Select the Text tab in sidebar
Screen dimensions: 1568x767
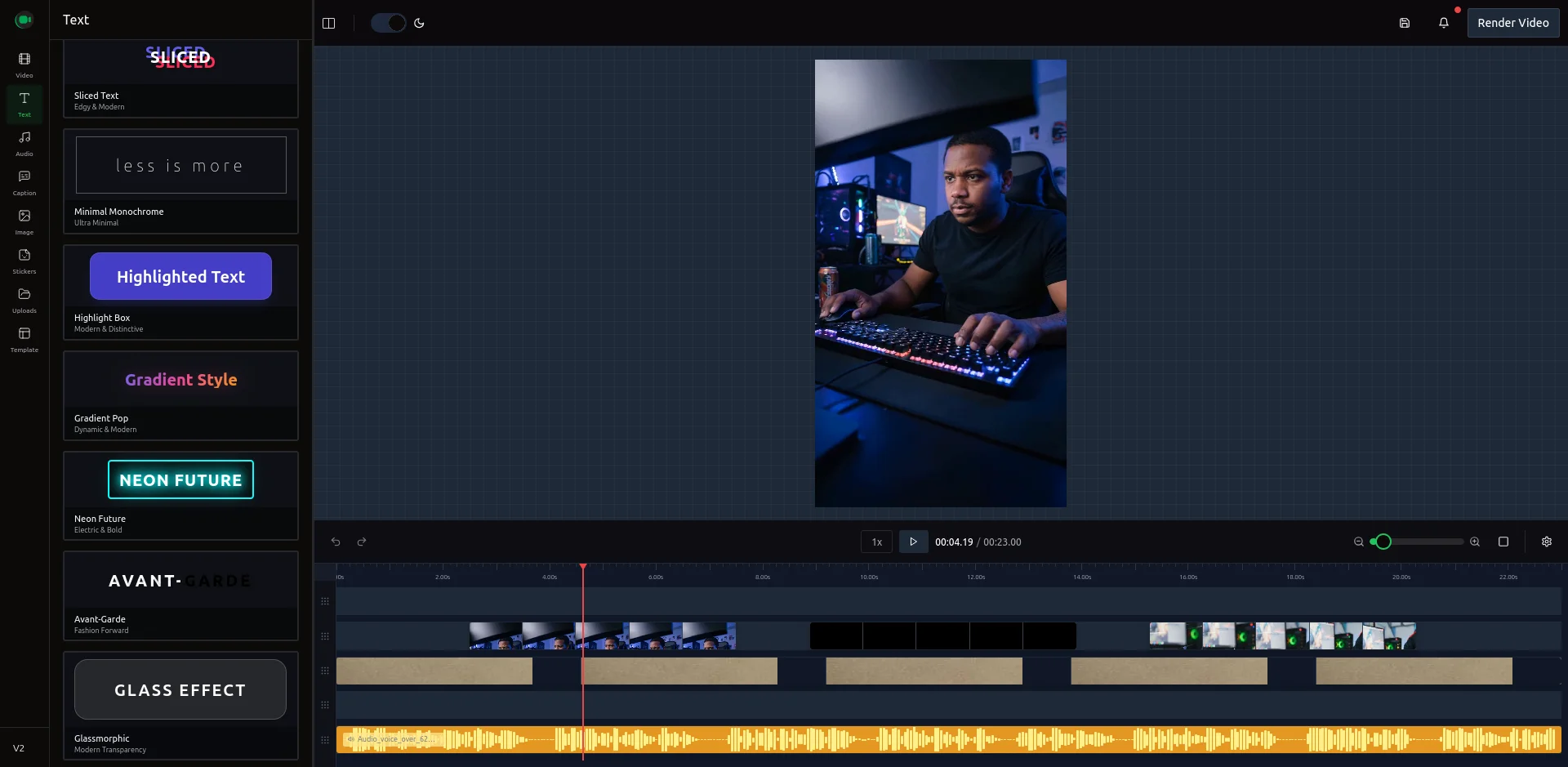tap(24, 104)
